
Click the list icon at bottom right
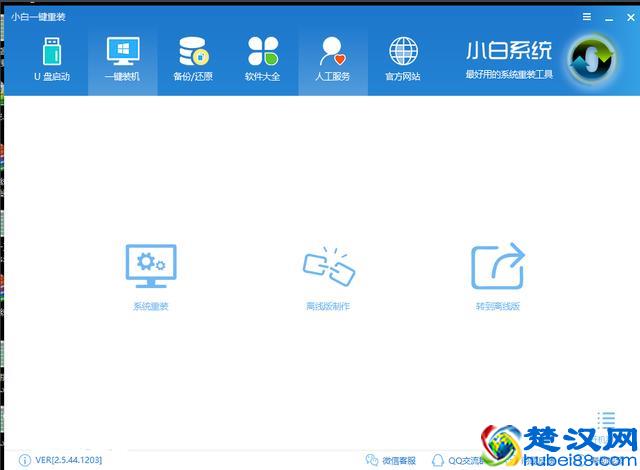[x=606, y=419]
